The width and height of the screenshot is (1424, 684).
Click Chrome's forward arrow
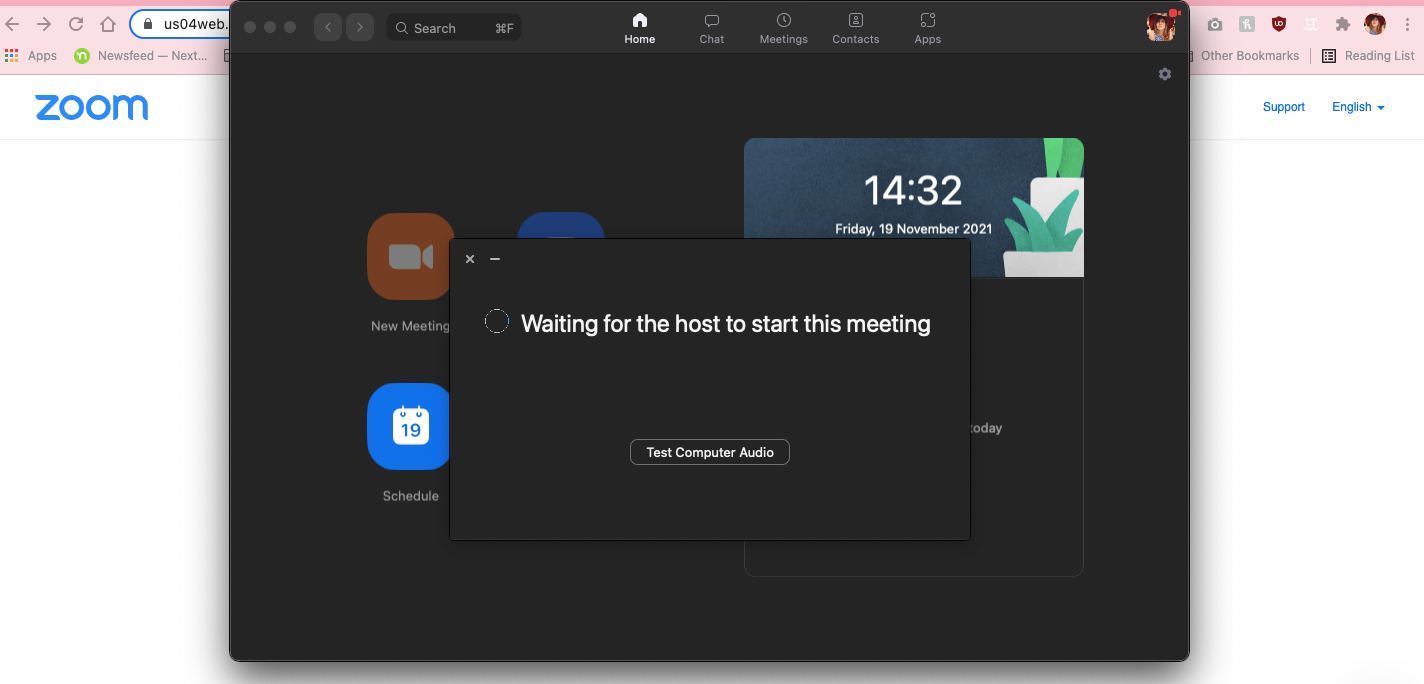44,24
